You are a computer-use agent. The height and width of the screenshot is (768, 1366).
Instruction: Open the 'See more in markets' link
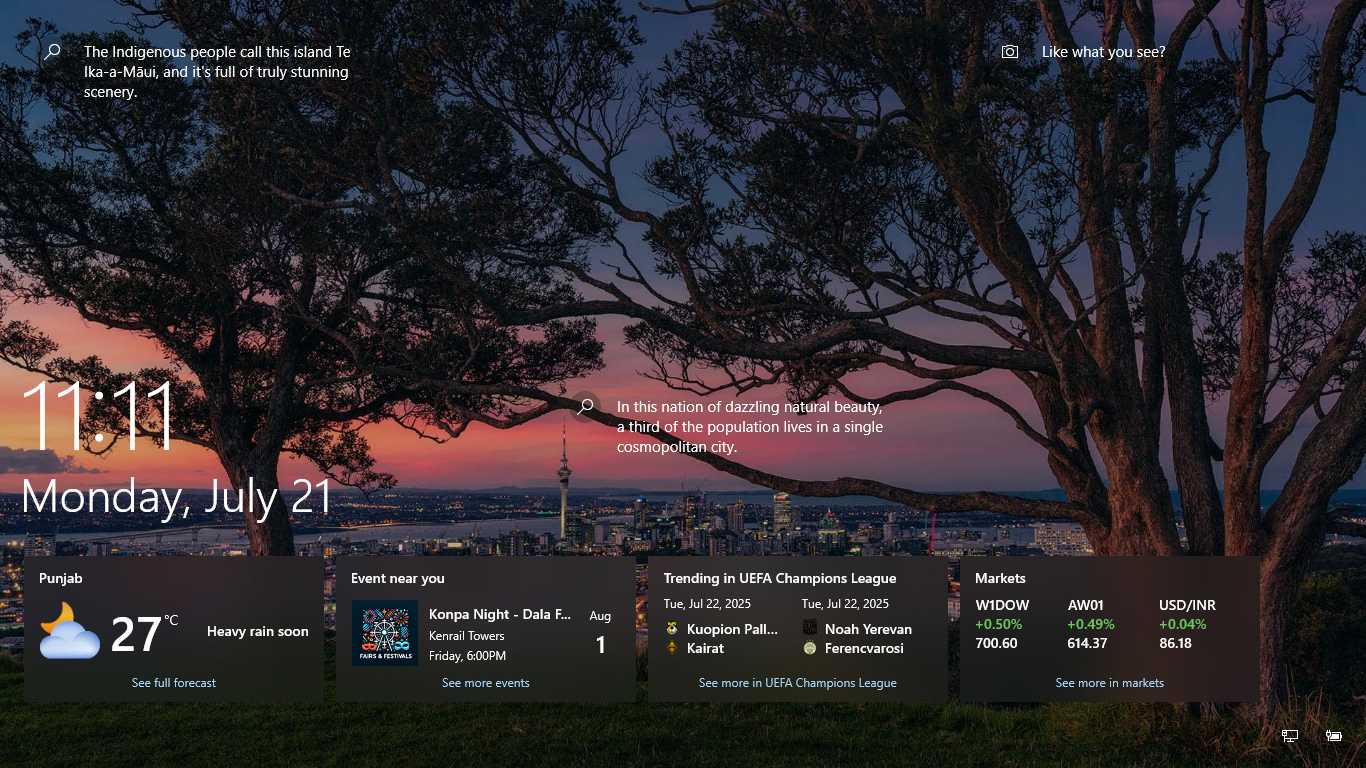point(1110,683)
